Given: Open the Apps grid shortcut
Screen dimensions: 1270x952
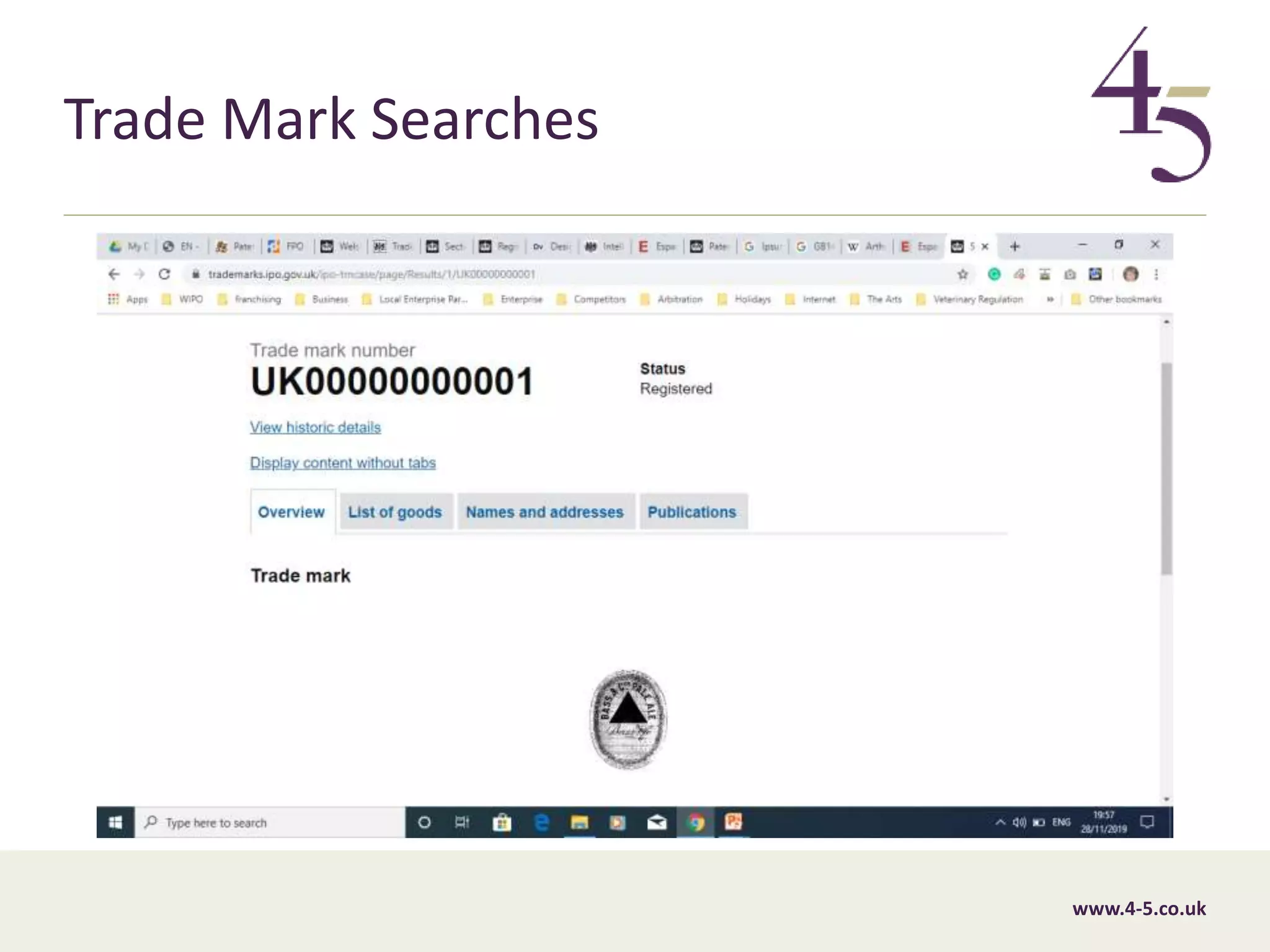Looking at the screenshot, I should [128, 299].
